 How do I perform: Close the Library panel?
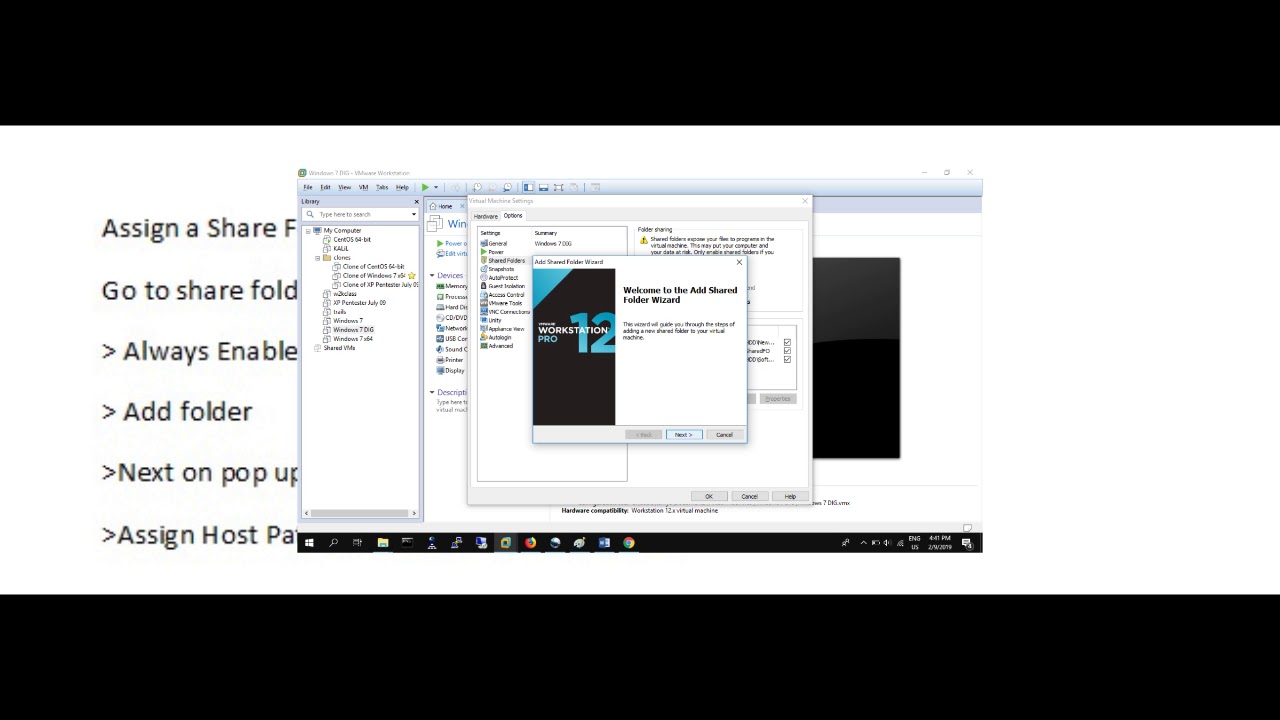416,201
